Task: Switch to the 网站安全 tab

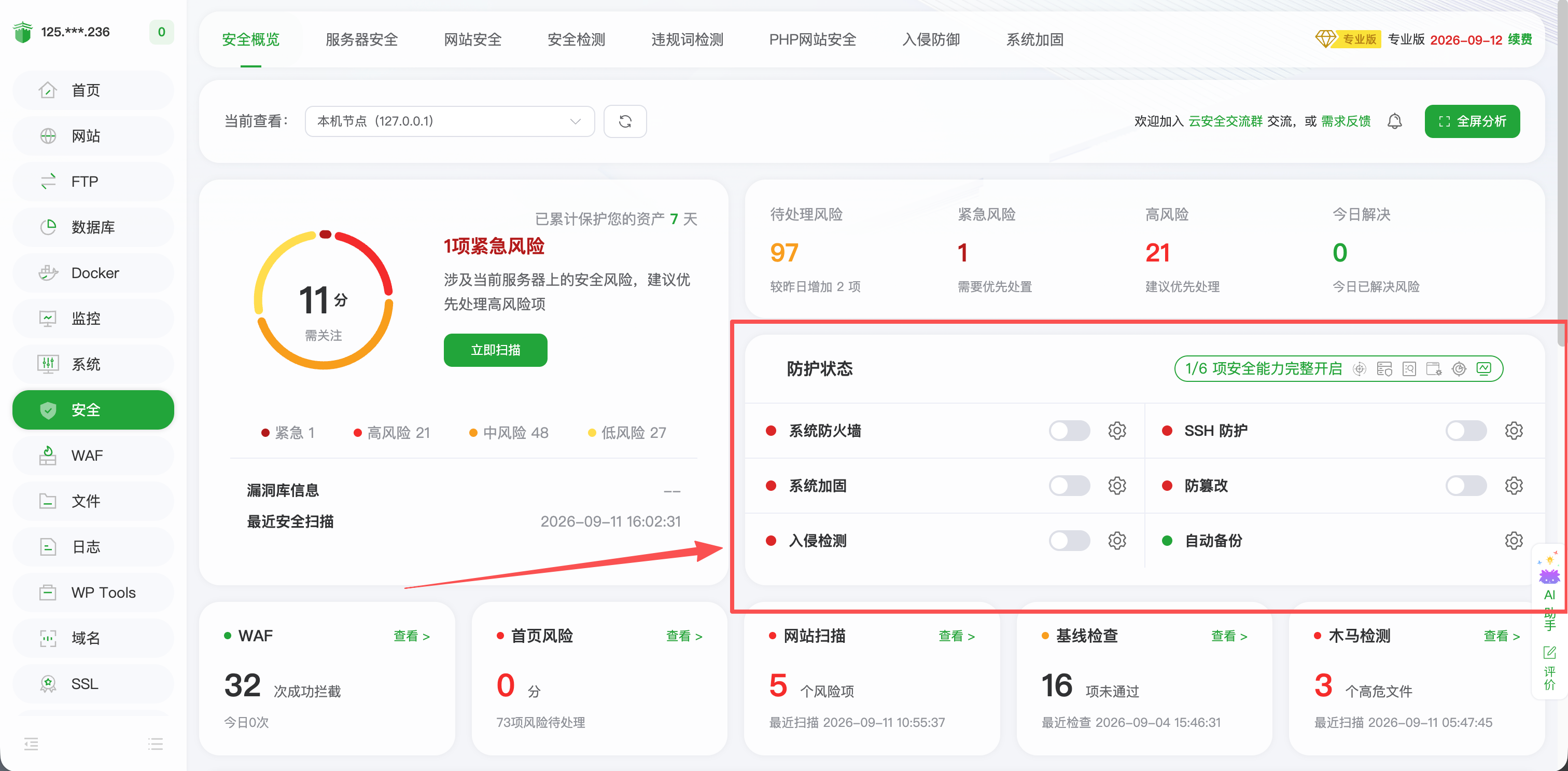Action: [x=472, y=39]
